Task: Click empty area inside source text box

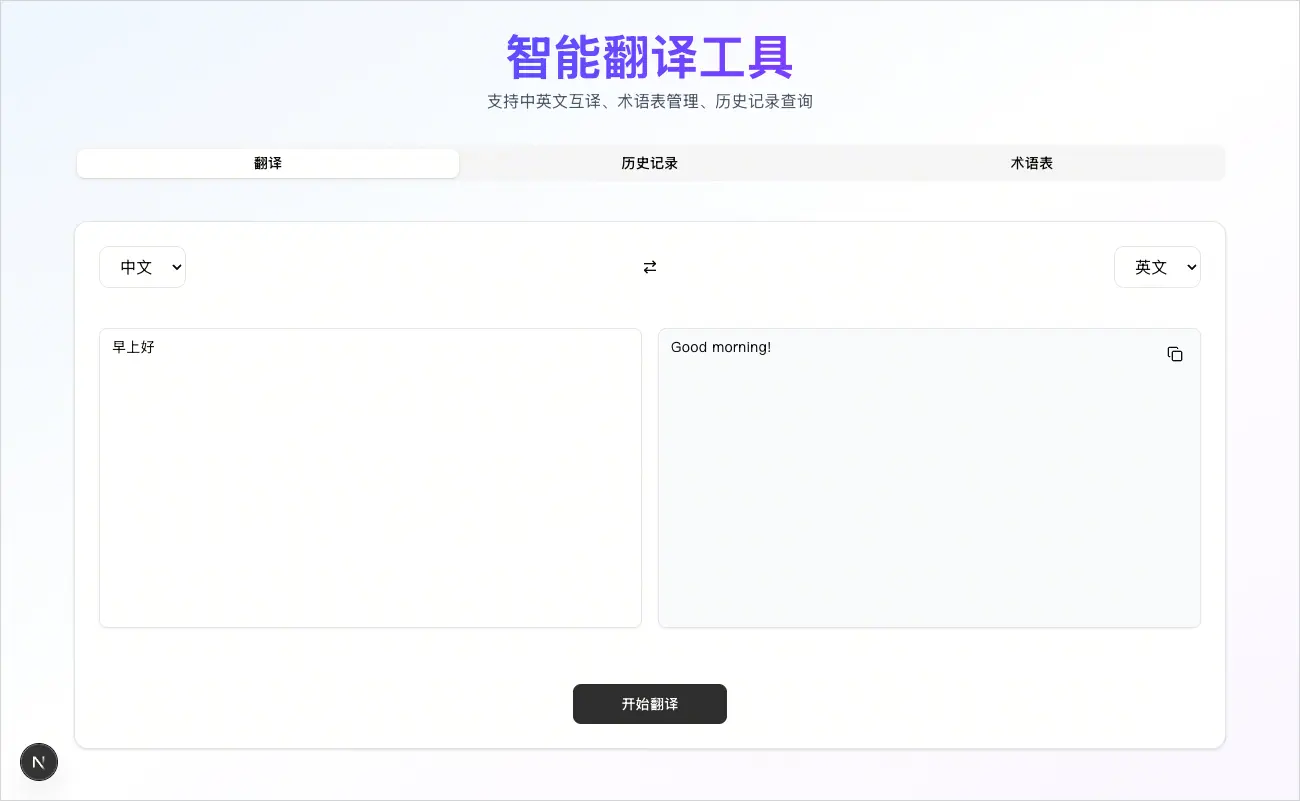Action: tap(370, 500)
